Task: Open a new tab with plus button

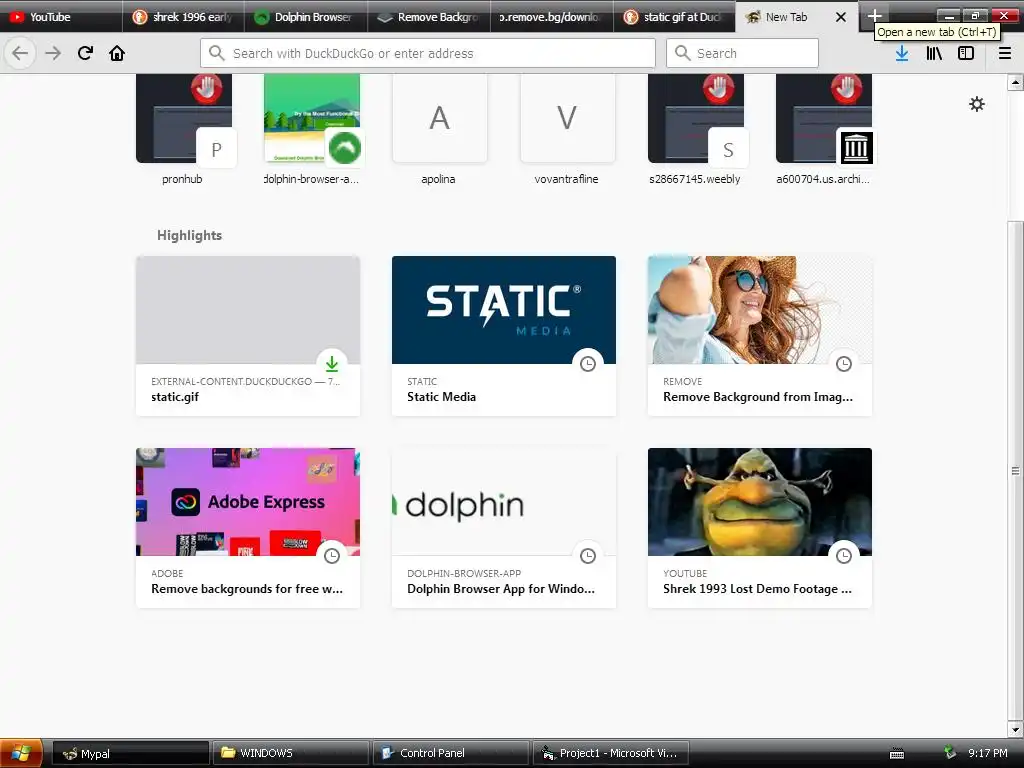Action: pyautogui.click(x=874, y=15)
